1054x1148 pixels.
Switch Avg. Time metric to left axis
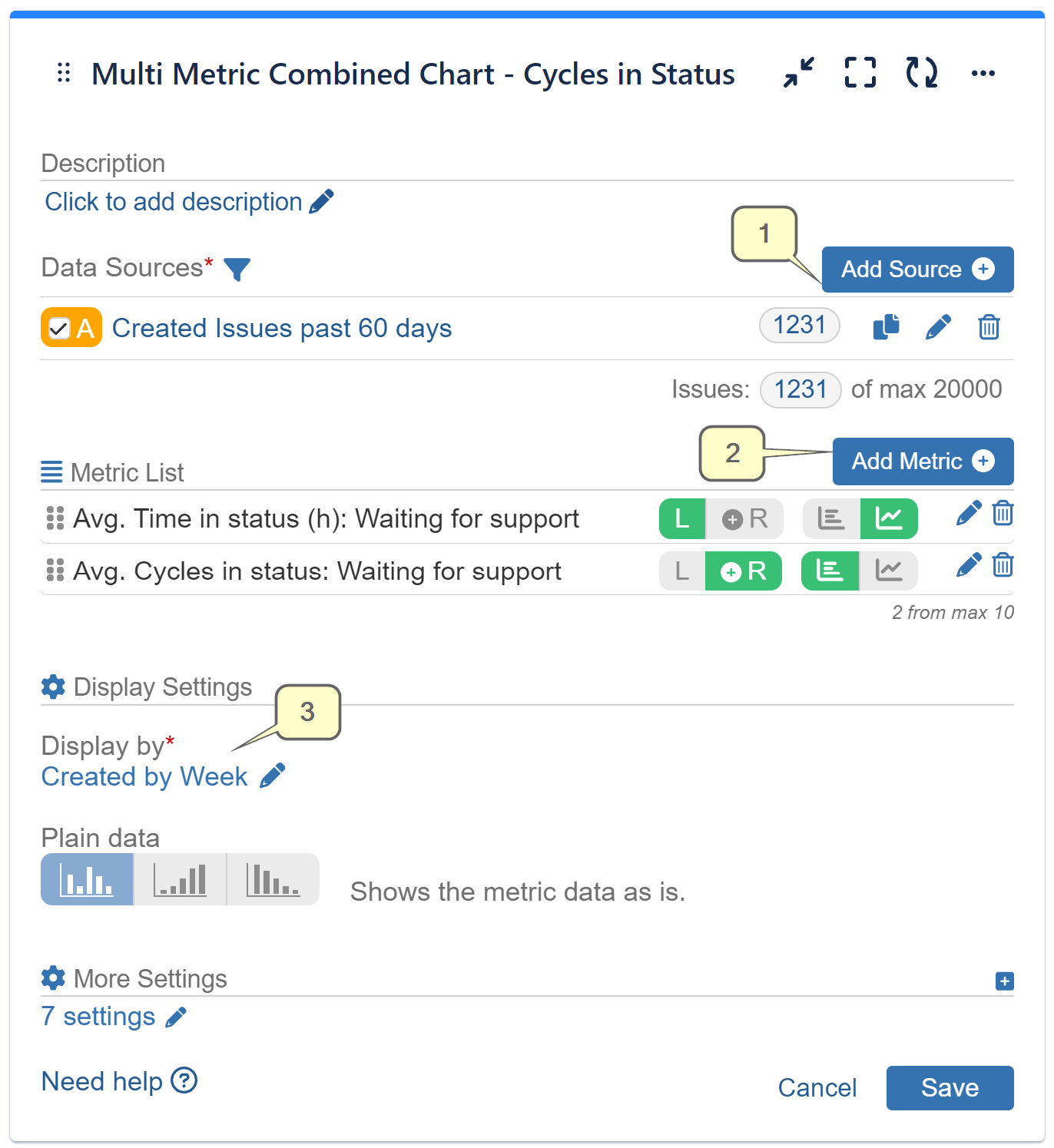pyautogui.click(x=681, y=519)
